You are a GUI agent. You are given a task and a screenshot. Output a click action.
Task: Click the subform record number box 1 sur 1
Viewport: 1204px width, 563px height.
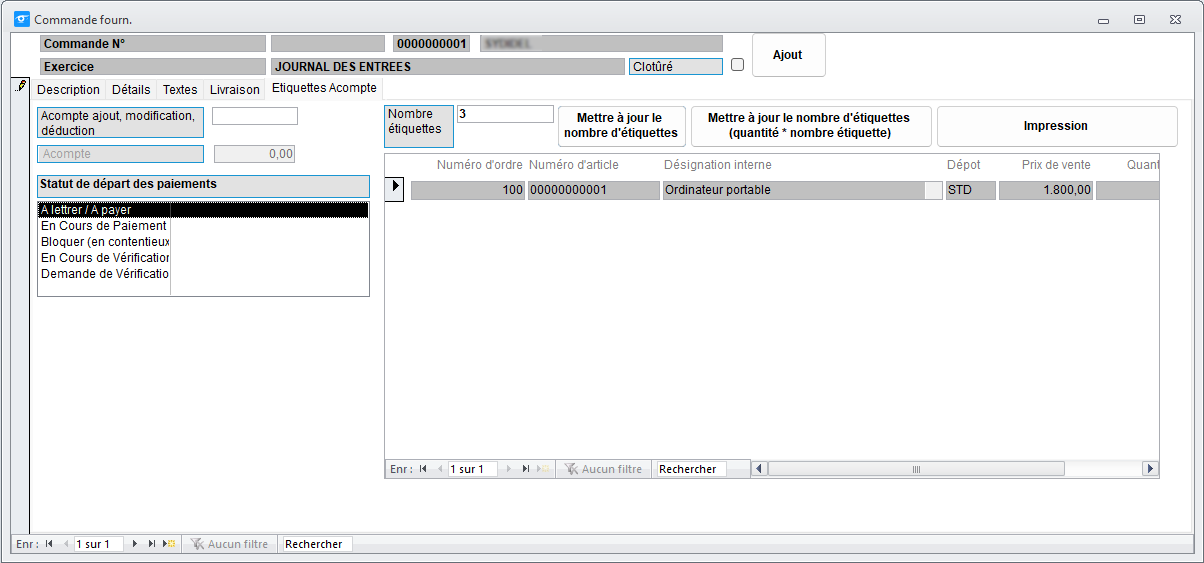472,469
